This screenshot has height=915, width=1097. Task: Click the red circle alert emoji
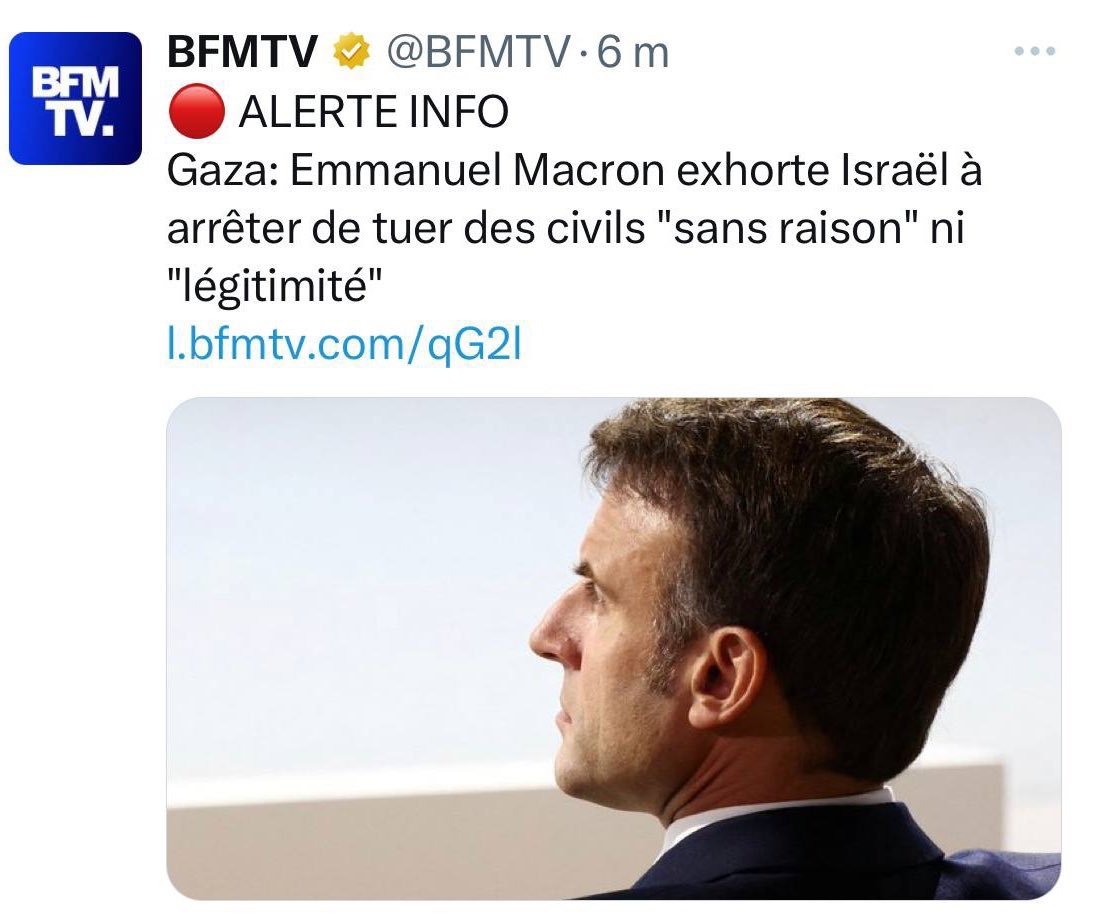pos(193,113)
